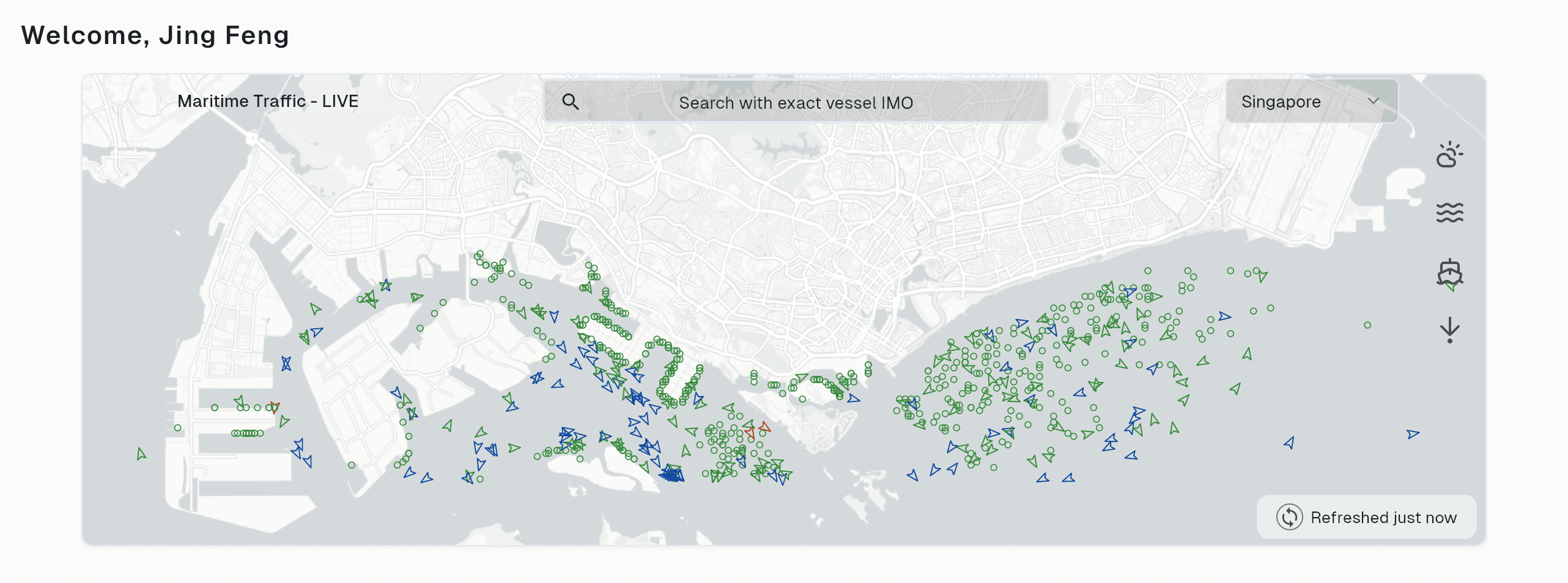Click the circular refresh icon
The height and width of the screenshot is (583, 1568).
(x=1289, y=518)
